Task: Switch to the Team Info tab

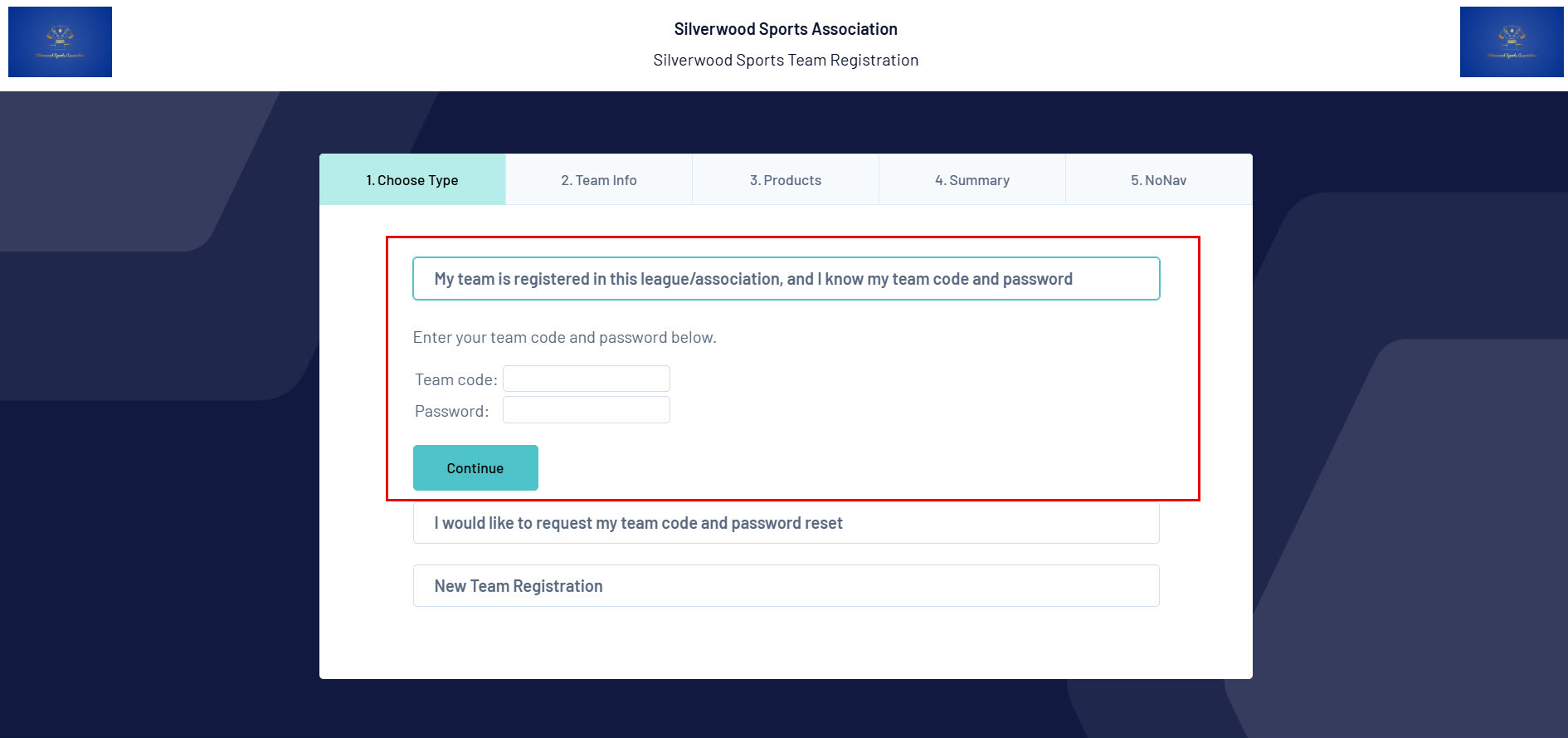Action: coord(599,179)
